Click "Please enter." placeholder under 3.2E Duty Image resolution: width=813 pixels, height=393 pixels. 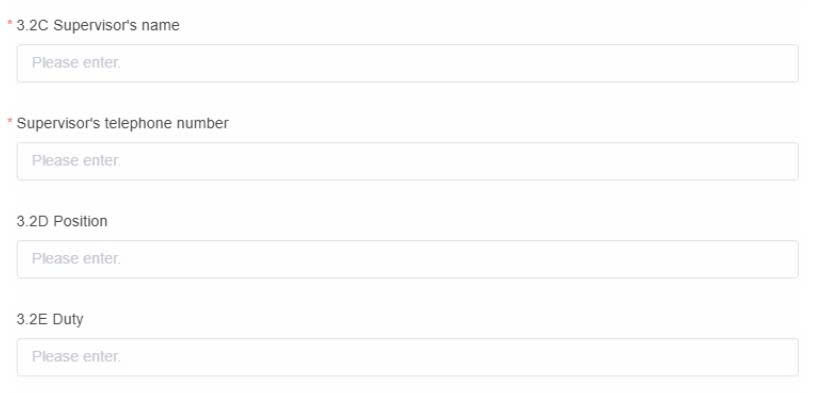point(76,357)
